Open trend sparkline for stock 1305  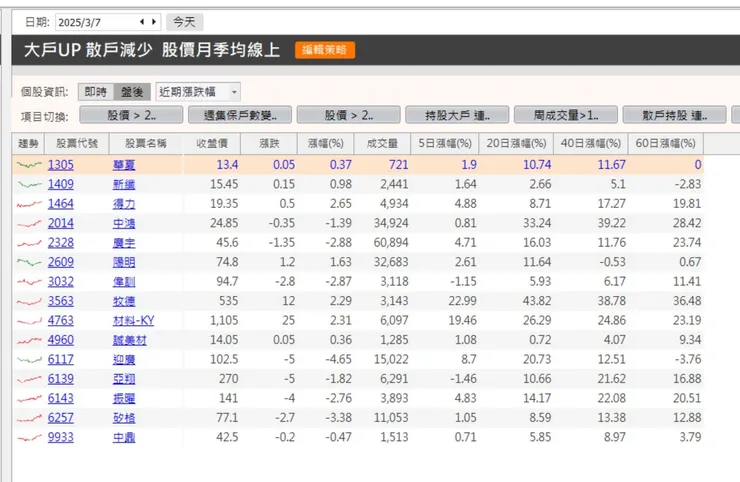(x=29, y=165)
